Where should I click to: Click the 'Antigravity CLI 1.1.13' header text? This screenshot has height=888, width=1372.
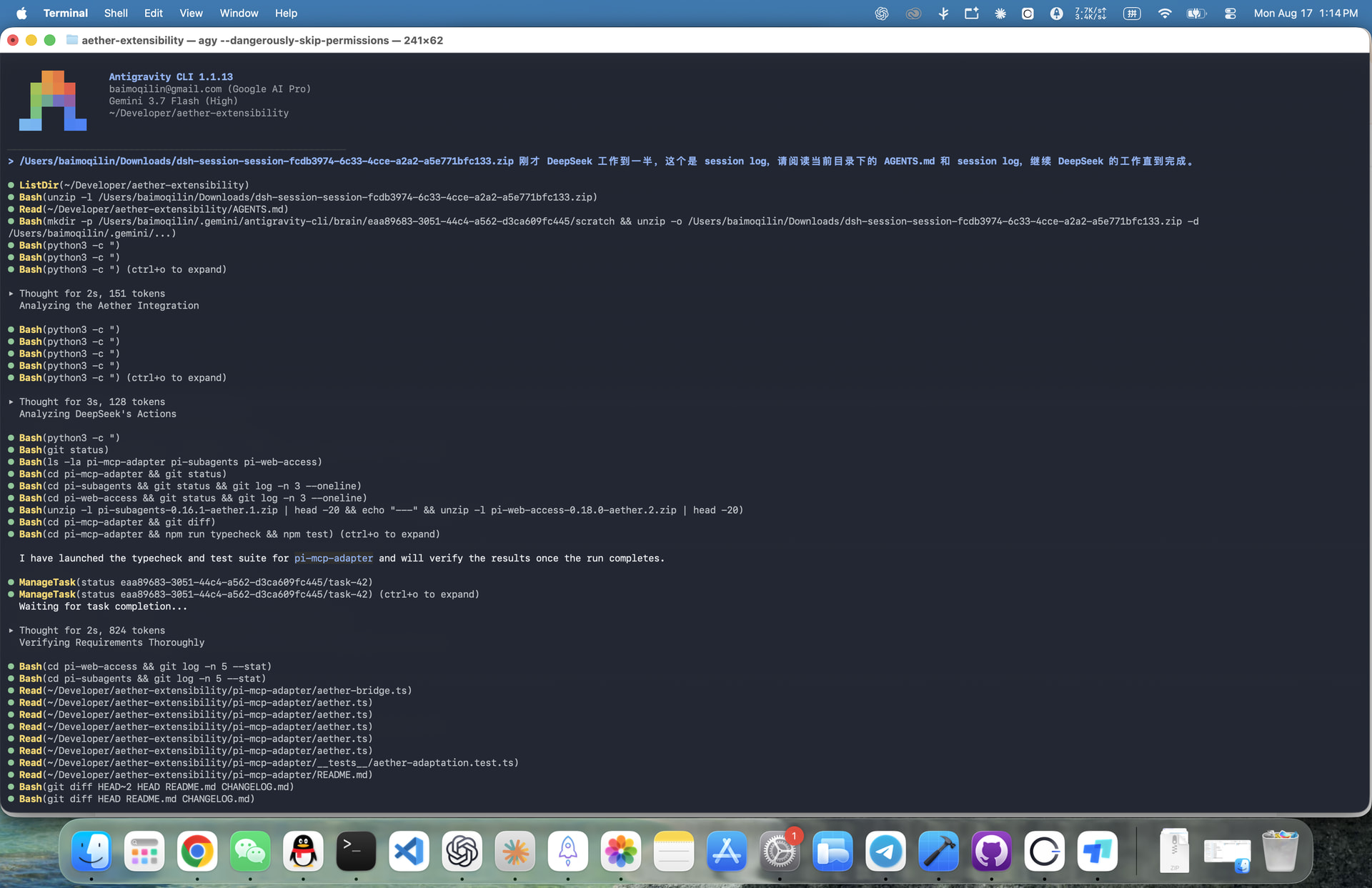(171, 77)
